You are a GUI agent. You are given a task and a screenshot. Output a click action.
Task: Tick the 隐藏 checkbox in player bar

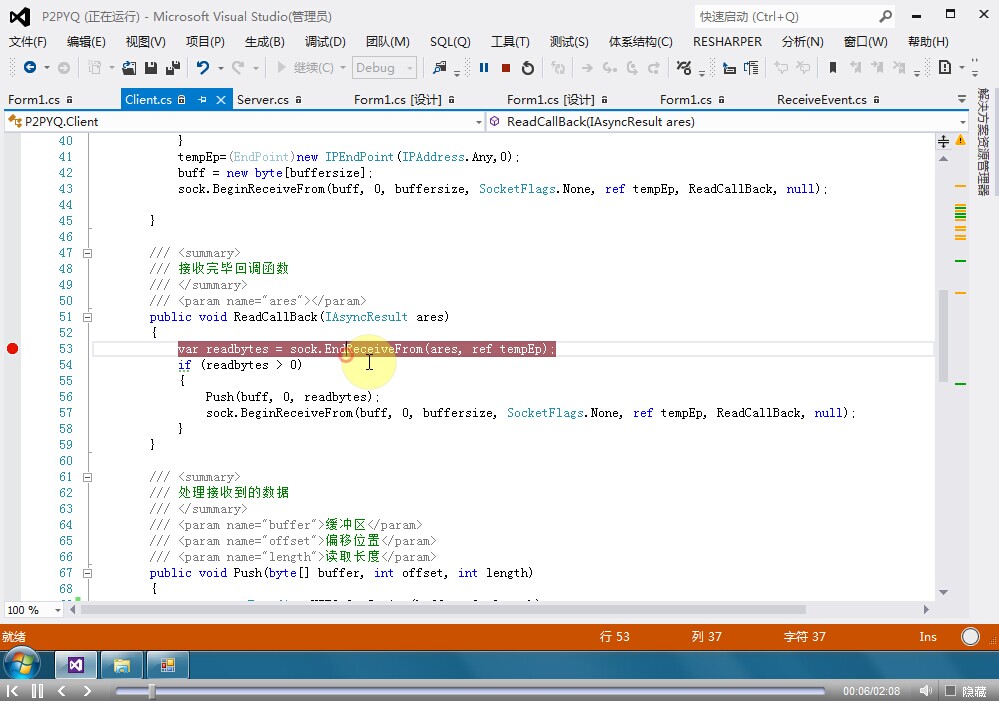tap(952, 691)
